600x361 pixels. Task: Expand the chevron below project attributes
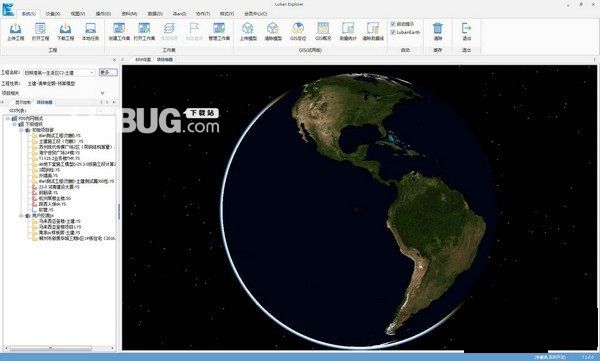[103, 93]
